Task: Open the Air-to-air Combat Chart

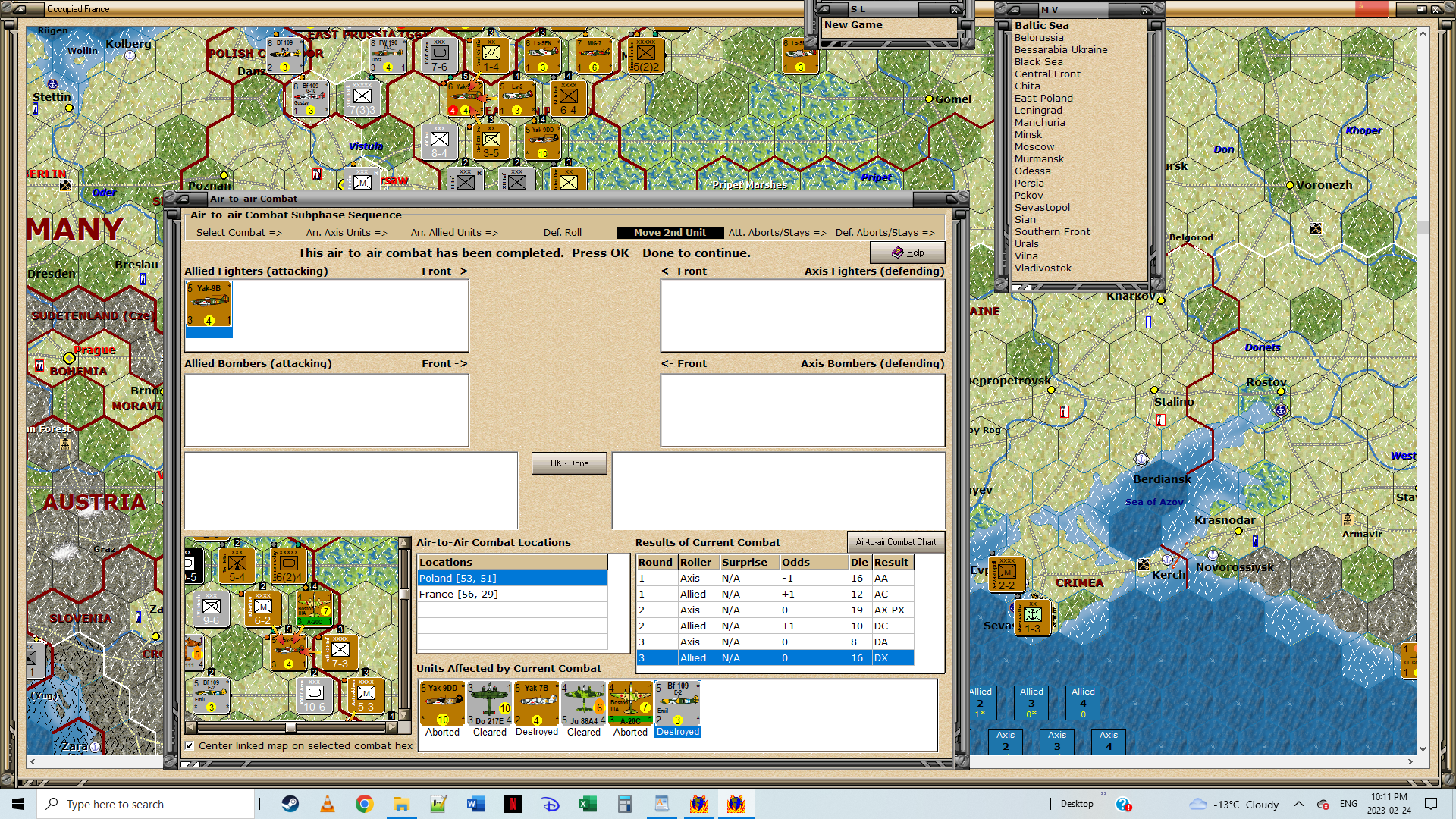Action: click(896, 542)
